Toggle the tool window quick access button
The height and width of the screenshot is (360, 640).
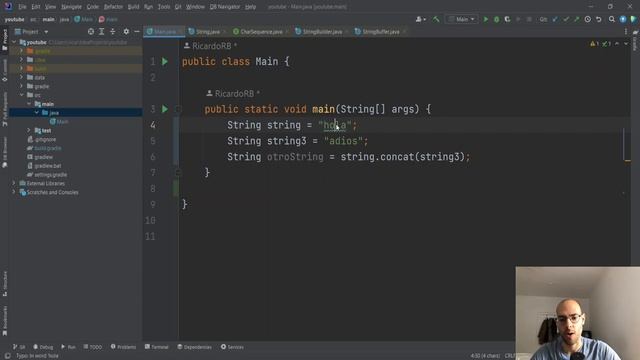pyautogui.click(x=7, y=356)
